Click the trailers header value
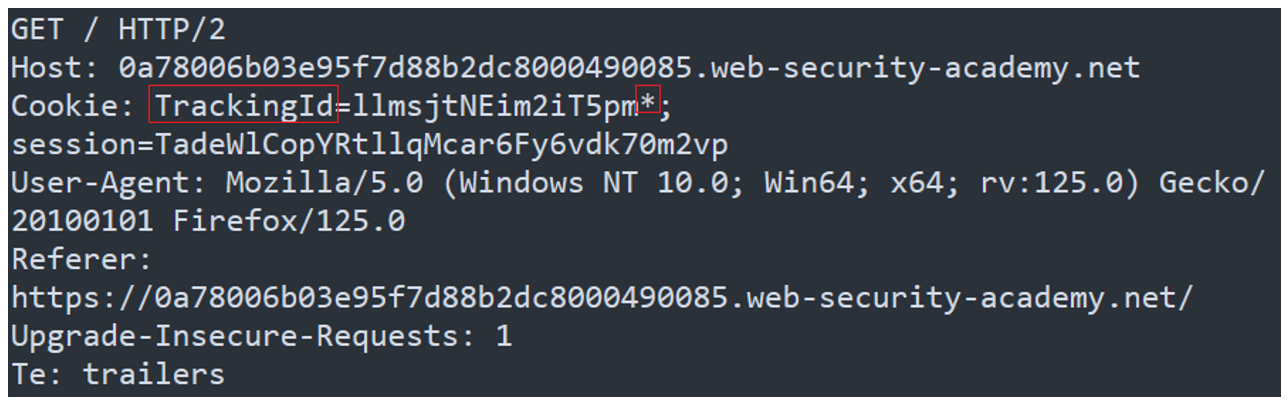The height and width of the screenshot is (402, 1287). (x=153, y=375)
